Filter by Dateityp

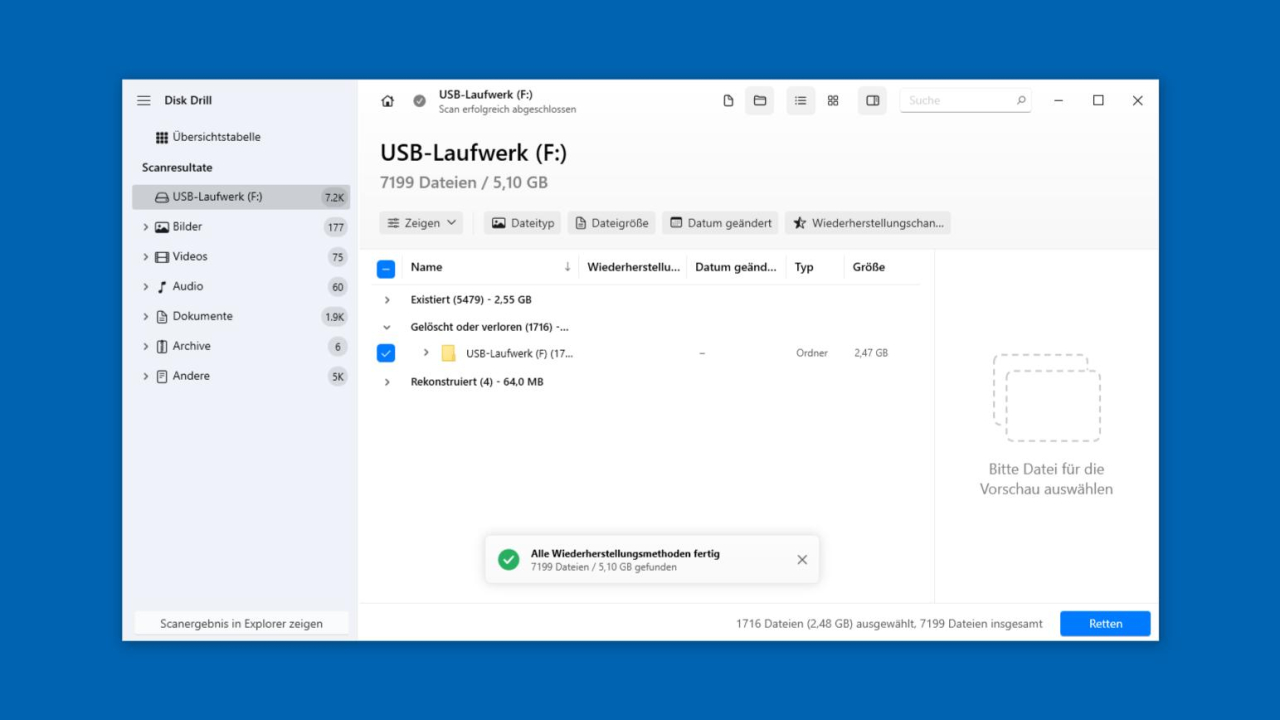click(522, 223)
